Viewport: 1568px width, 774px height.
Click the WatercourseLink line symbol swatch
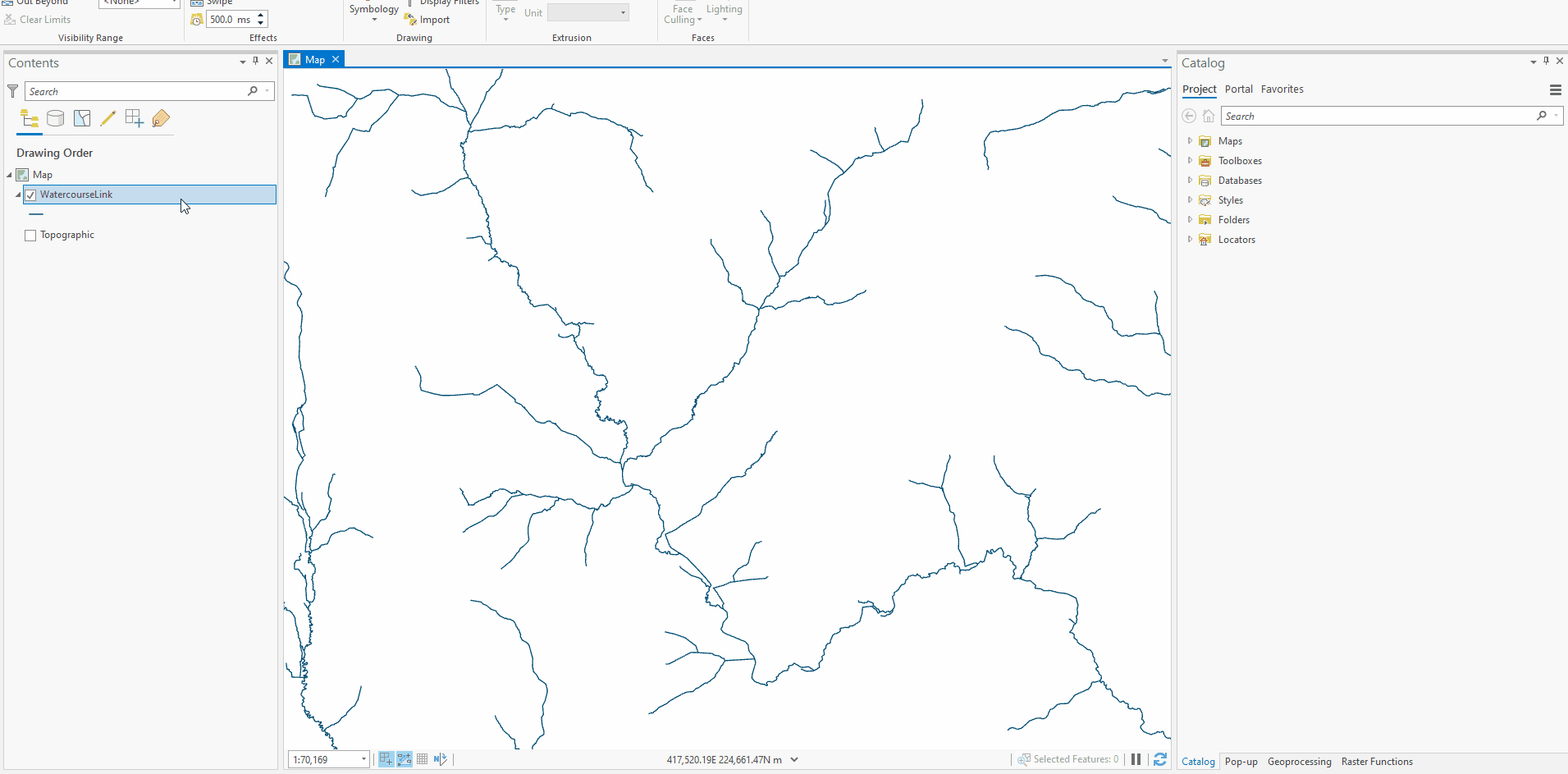click(34, 214)
